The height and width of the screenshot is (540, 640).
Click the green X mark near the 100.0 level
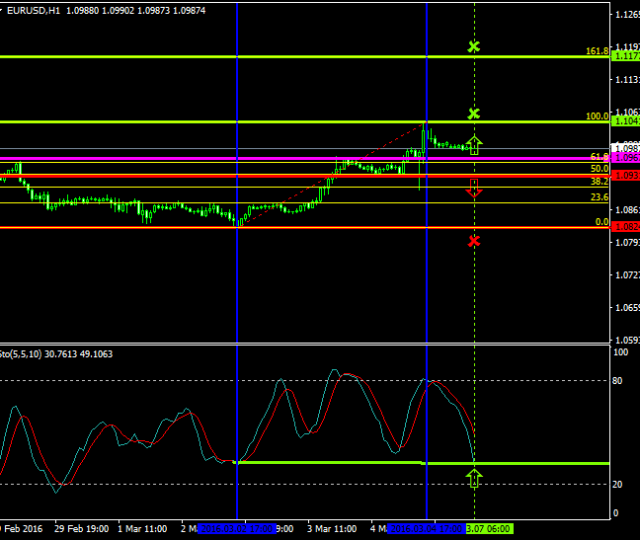(x=474, y=113)
